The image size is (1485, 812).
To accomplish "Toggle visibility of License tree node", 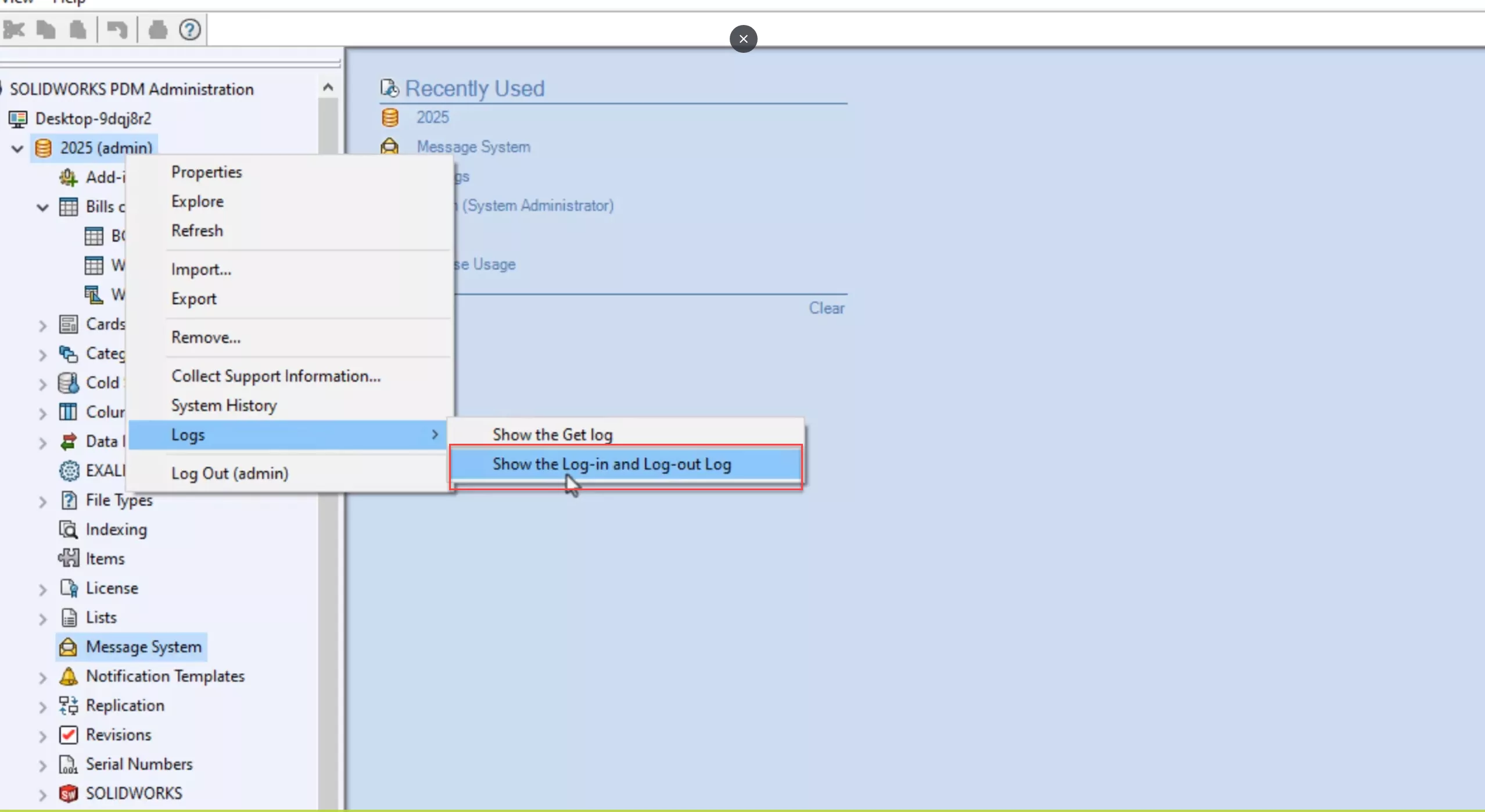I will point(42,588).
